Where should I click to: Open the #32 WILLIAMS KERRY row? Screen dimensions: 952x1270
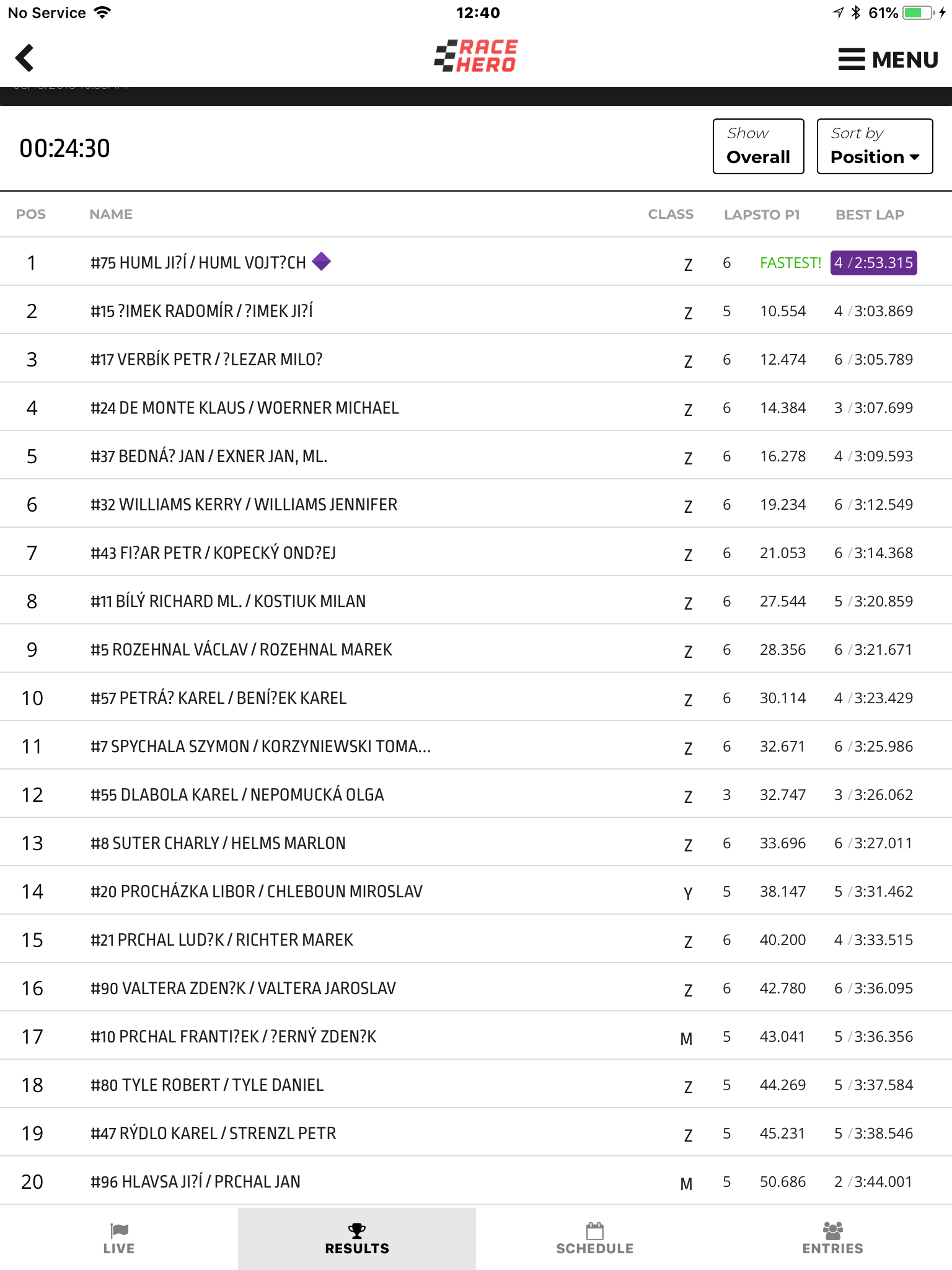tap(476, 504)
